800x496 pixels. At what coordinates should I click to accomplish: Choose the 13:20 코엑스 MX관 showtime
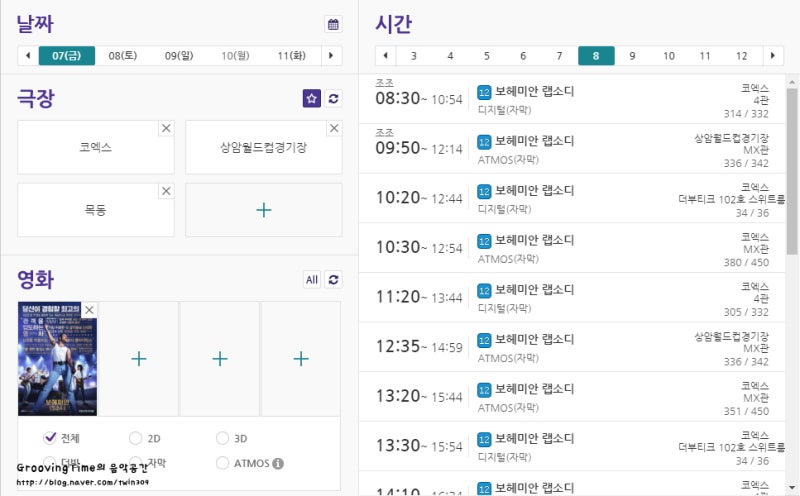[572, 396]
